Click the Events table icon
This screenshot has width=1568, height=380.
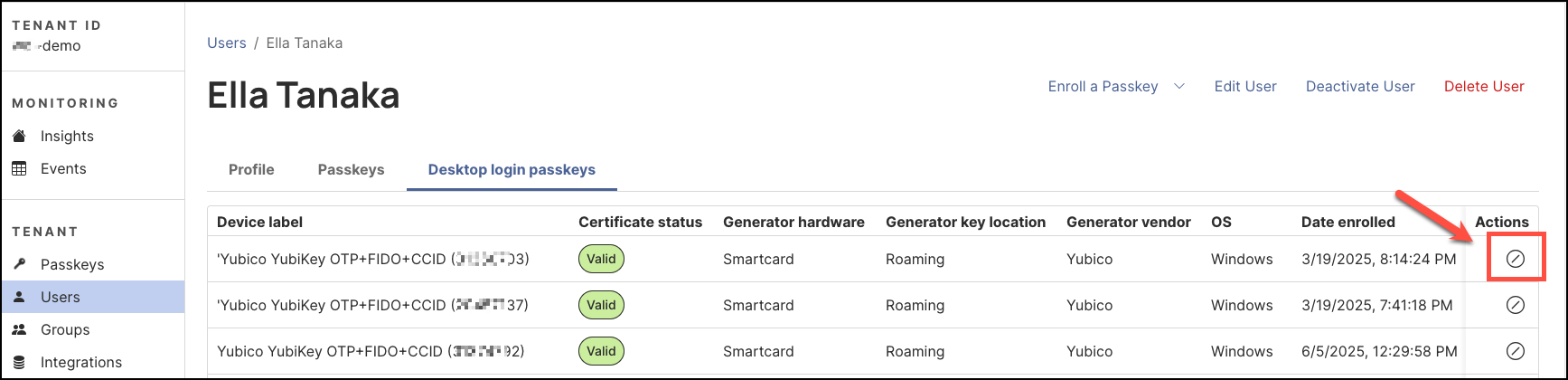click(x=19, y=168)
